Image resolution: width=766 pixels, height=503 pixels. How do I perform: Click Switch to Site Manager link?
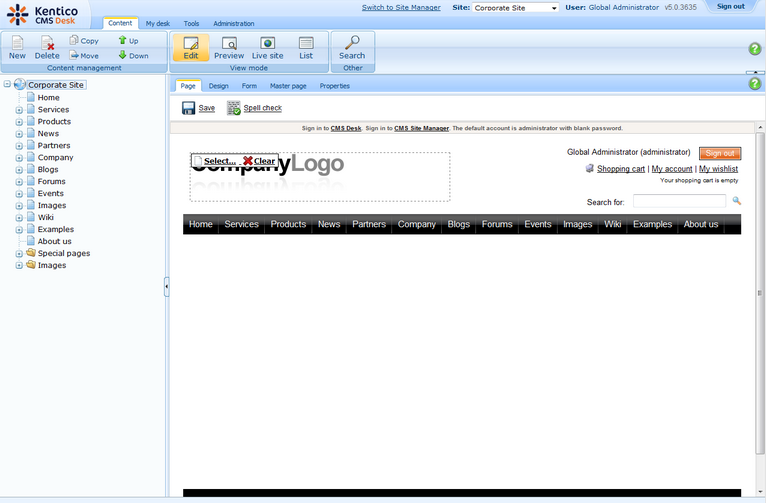(401, 7)
